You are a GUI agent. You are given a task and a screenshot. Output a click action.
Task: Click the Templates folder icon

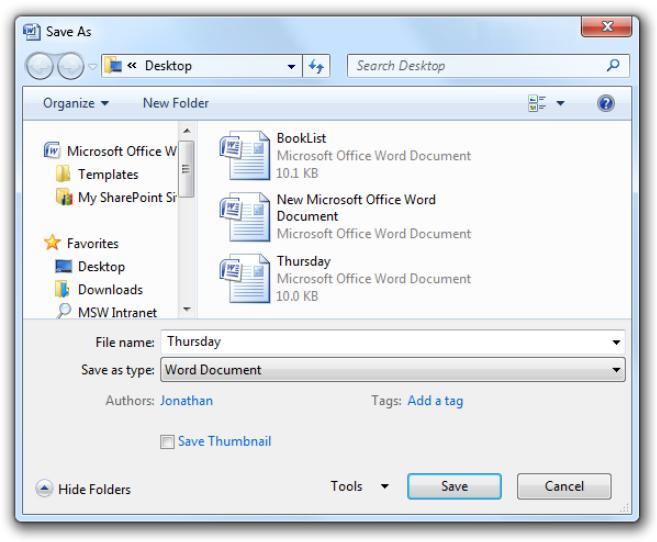[x=63, y=174]
